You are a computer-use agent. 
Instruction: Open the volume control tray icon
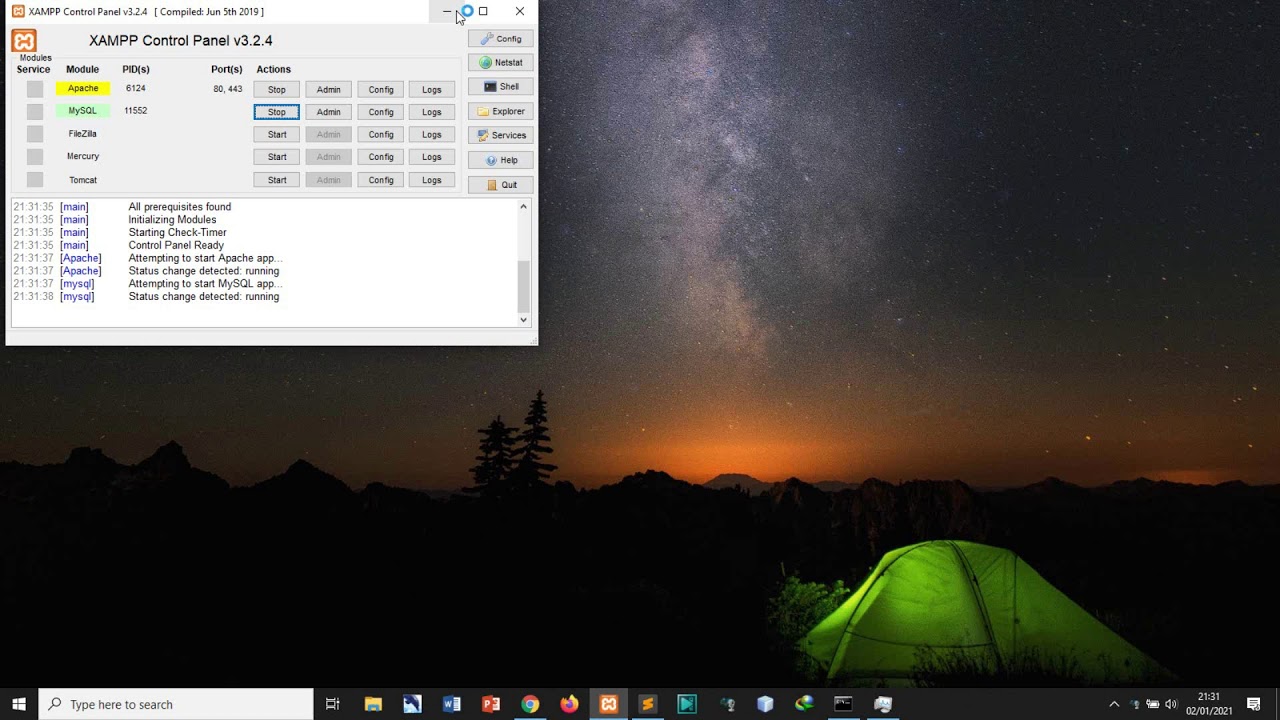(x=1171, y=704)
